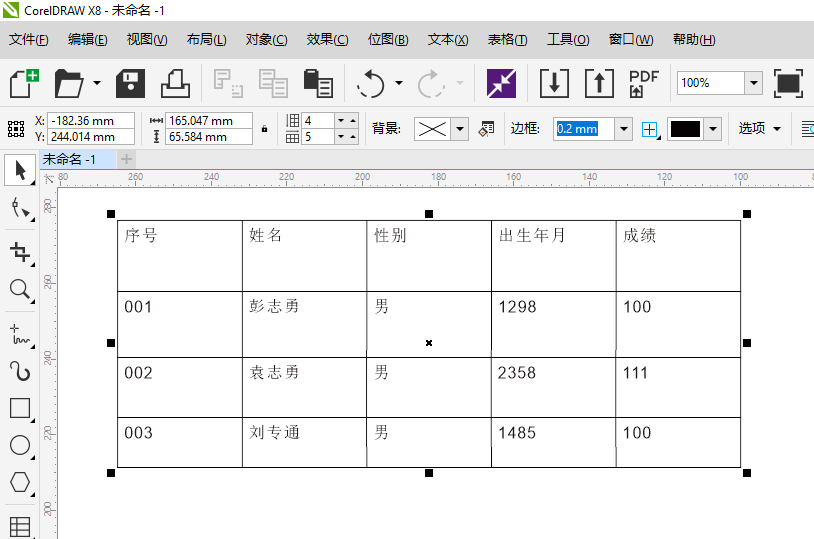Open the 窗口 menu
814x539 pixels.
click(631, 39)
